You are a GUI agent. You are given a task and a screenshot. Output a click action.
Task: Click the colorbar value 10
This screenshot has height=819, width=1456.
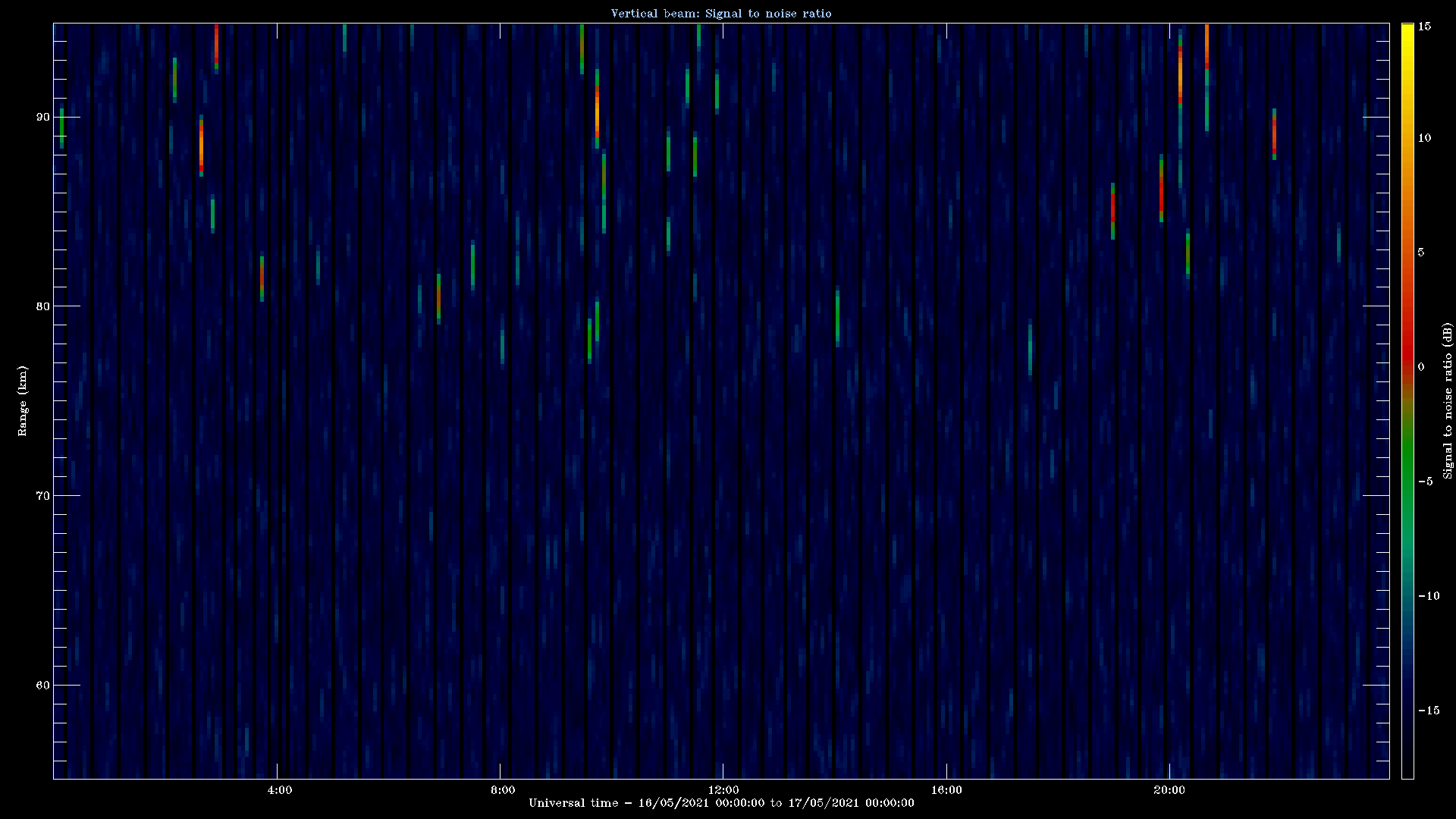pyautogui.click(x=1424, y=138)
